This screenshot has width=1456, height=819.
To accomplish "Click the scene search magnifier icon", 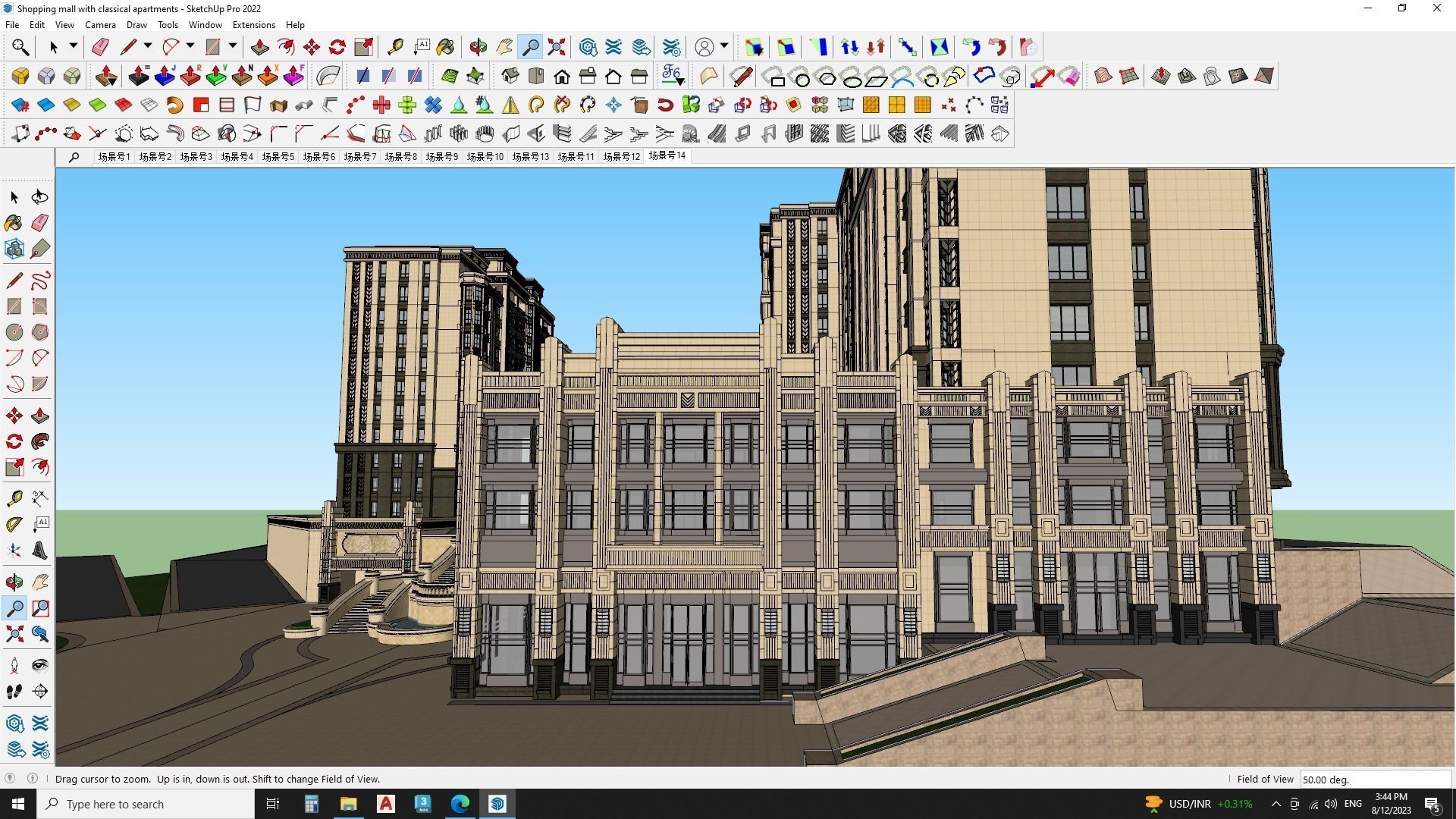I will point(74,157).
